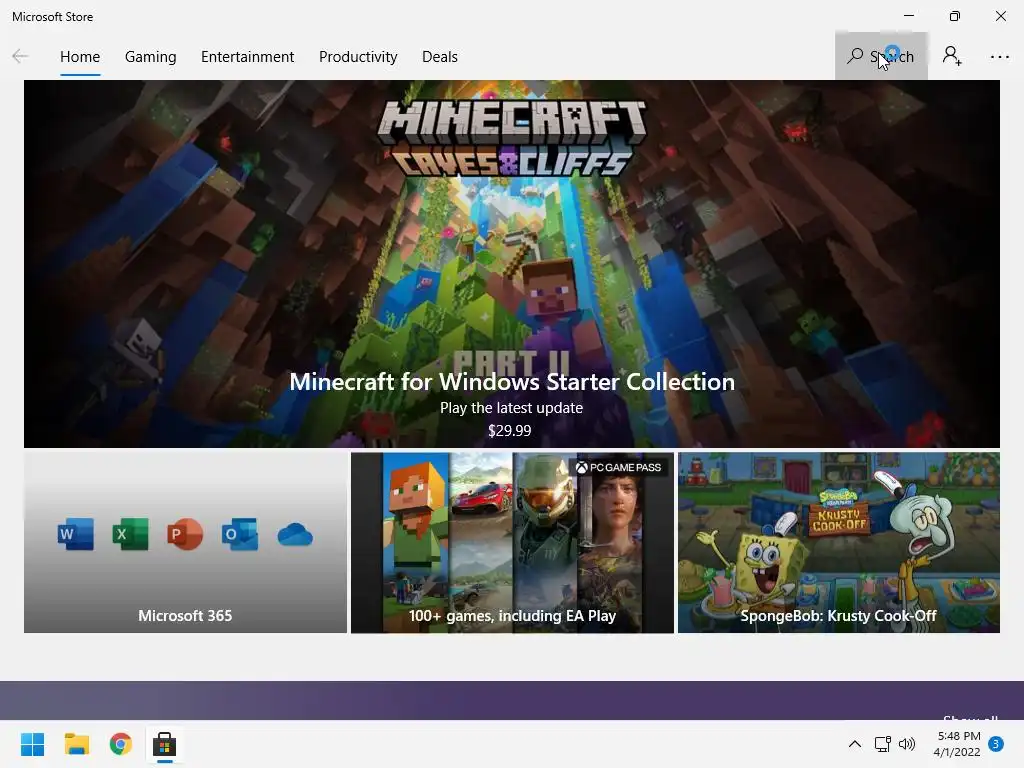Click the network icon in the system tray
This screenshot has width=1024, height=768.
click(x=882, y=744)
